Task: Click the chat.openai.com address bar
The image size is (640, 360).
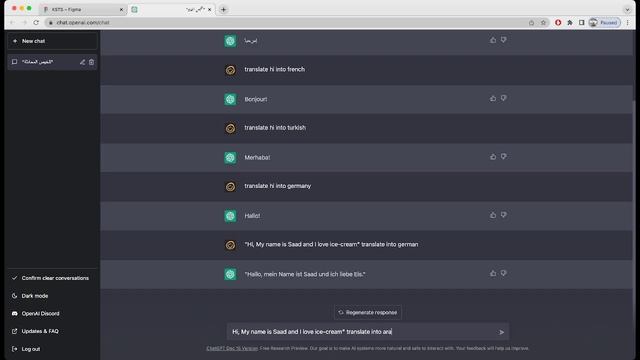Action: tap(286, 22)
